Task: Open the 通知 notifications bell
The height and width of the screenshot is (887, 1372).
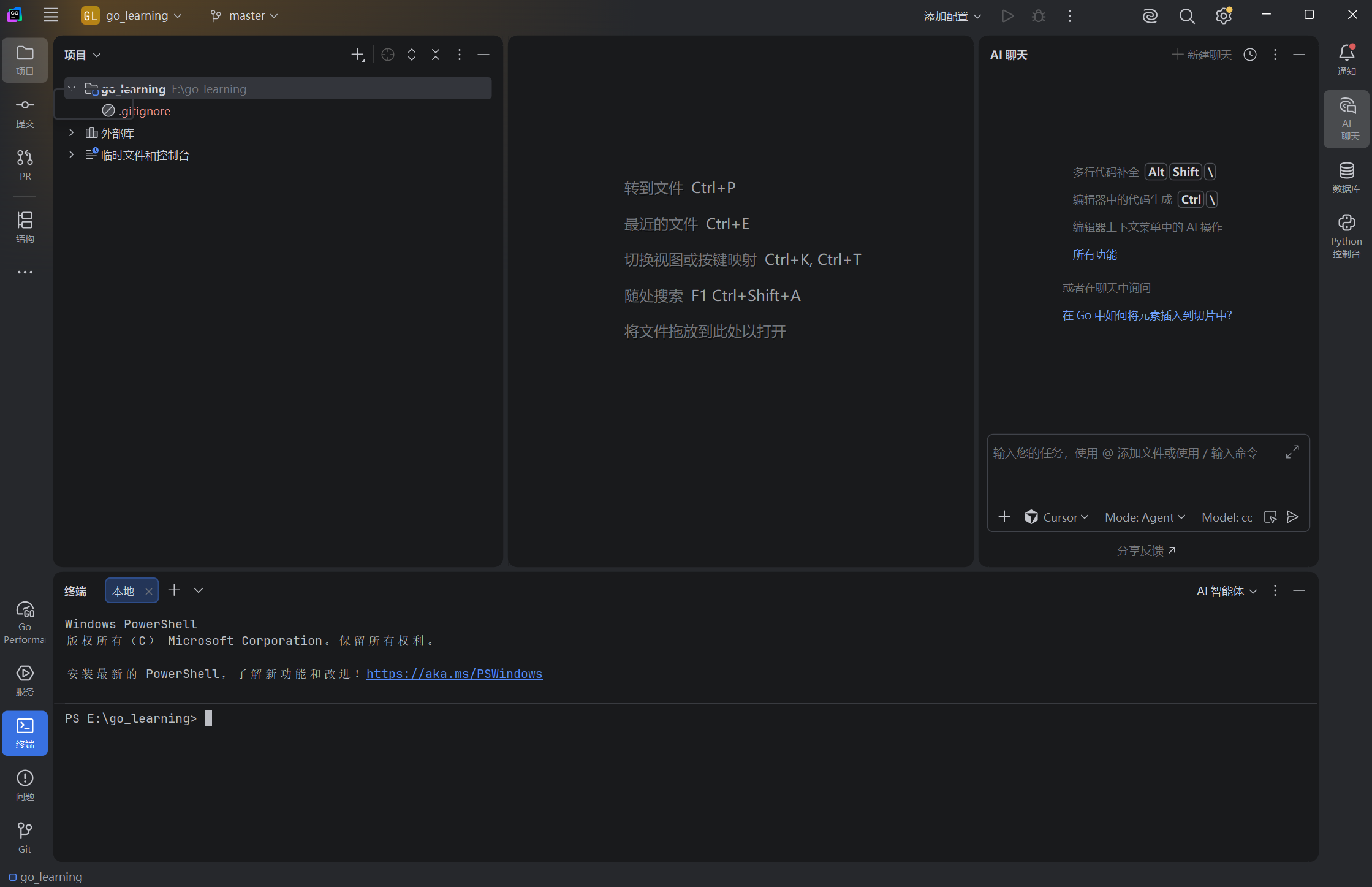Action: click(x=1346, y=60)
